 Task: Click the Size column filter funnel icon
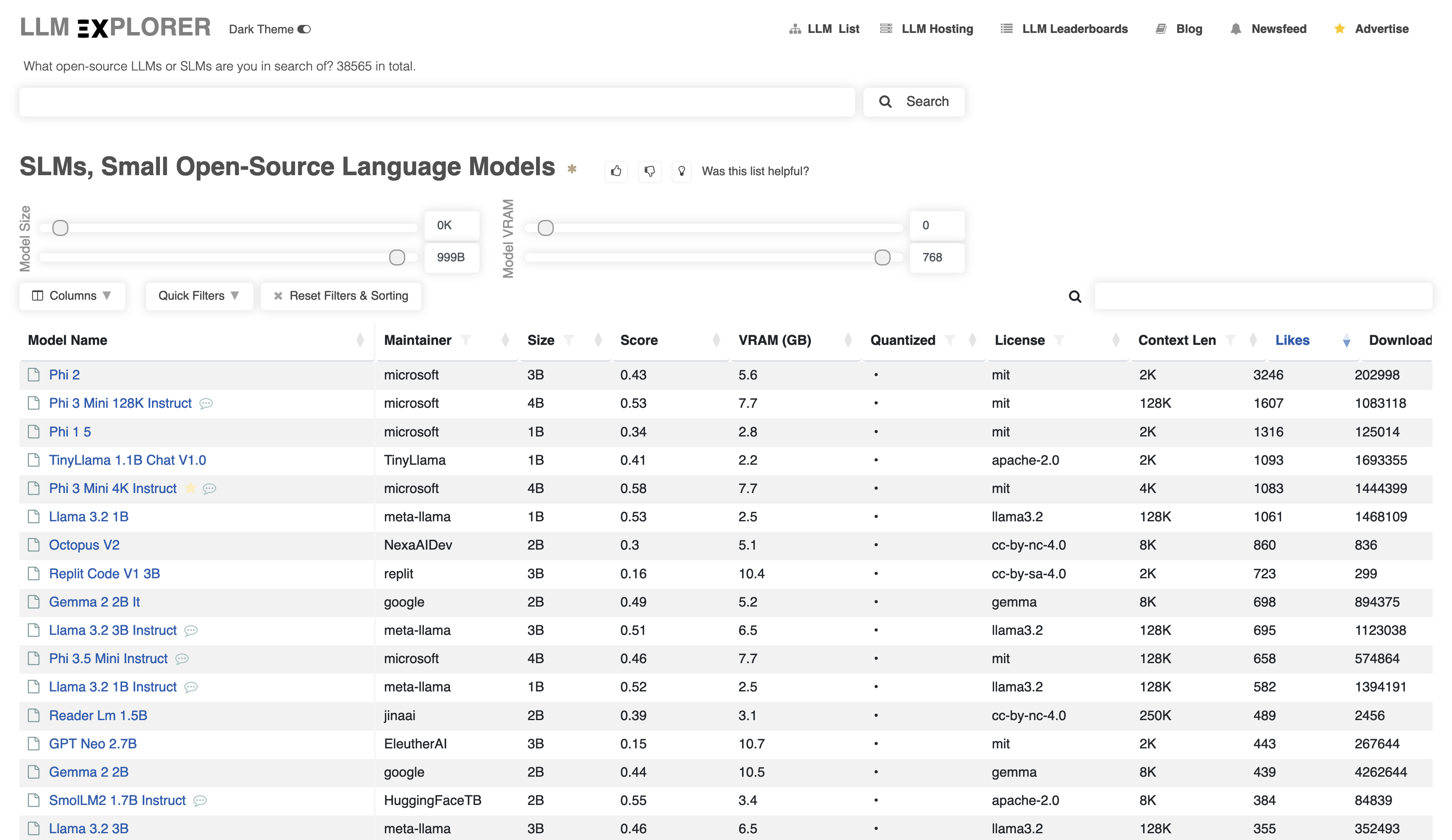(x=569, y=341)
